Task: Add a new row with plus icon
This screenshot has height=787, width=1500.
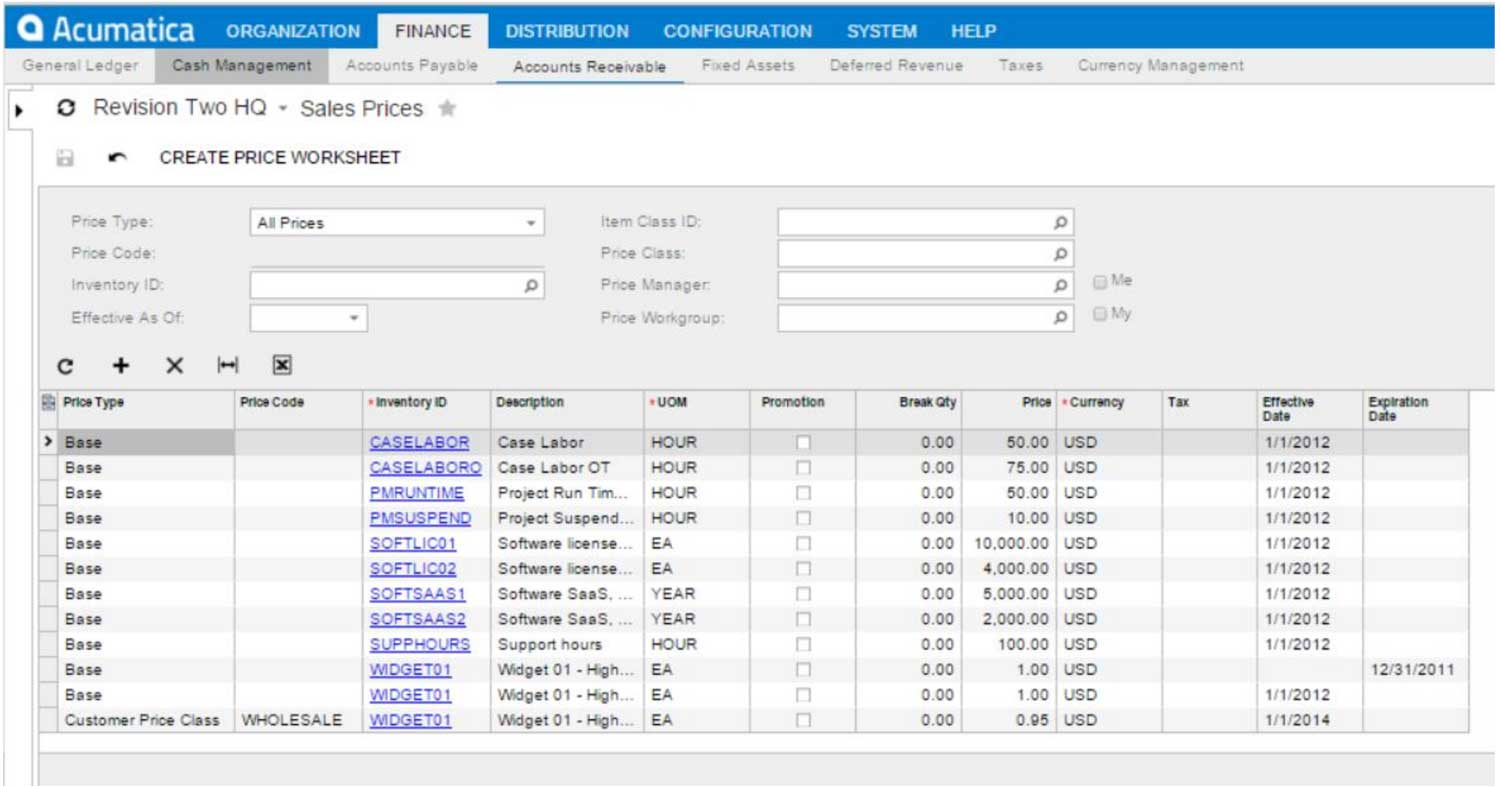Action: tap(120, 366)
